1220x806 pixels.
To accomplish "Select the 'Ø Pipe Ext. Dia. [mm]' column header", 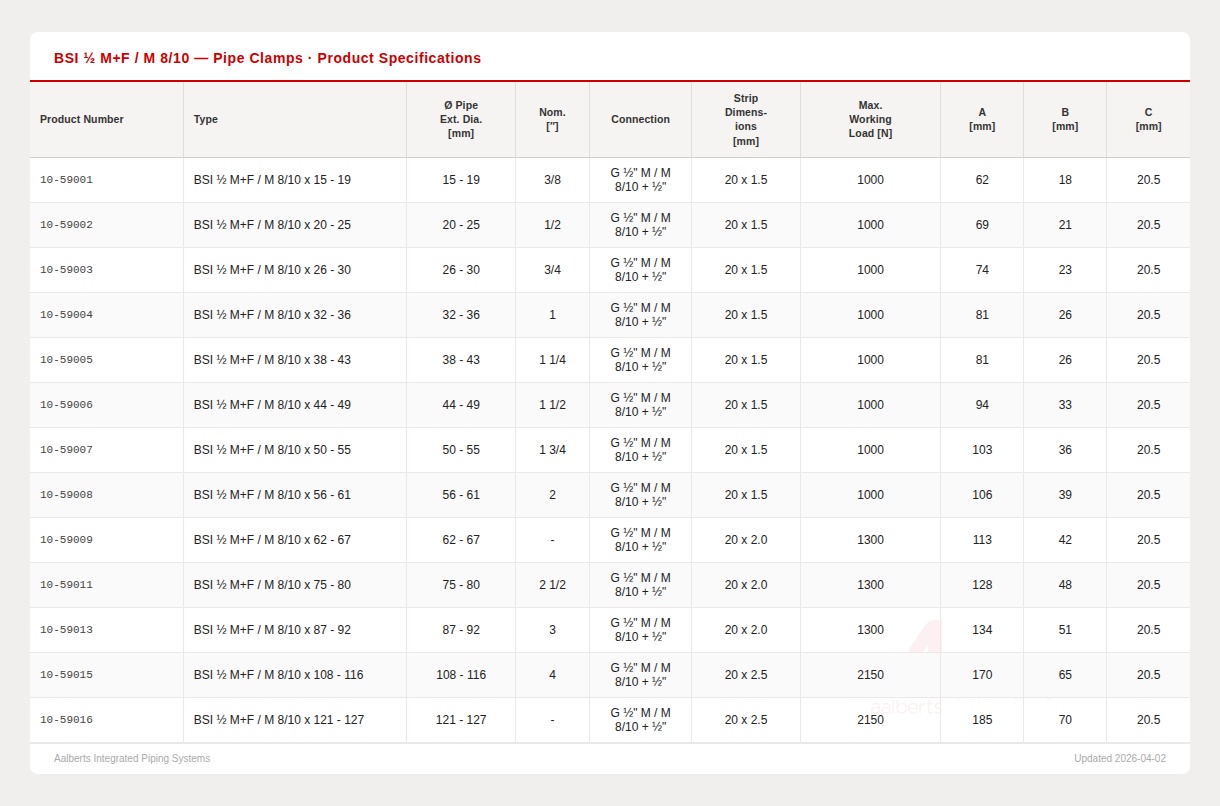I will (x=461, y=119).
